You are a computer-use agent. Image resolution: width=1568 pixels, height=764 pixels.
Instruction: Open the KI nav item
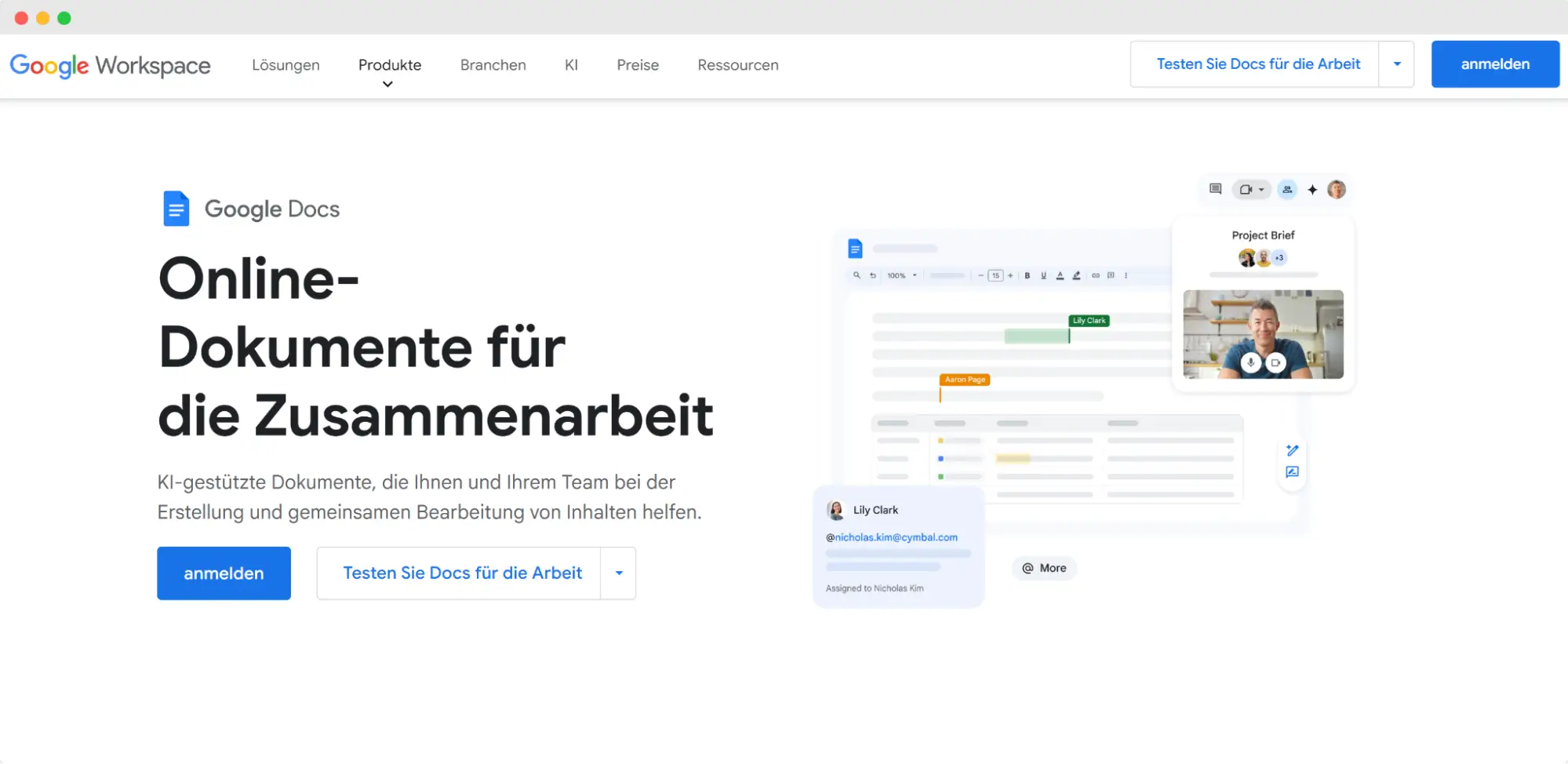[x=571, y=65]
